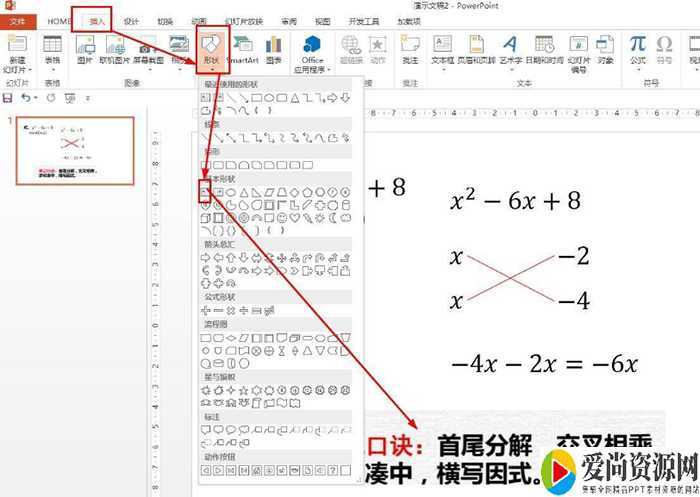This screenshot has width=700, height=497.
Task: Open the 文件 (File) menu
Action: click(x=18, y=20)
